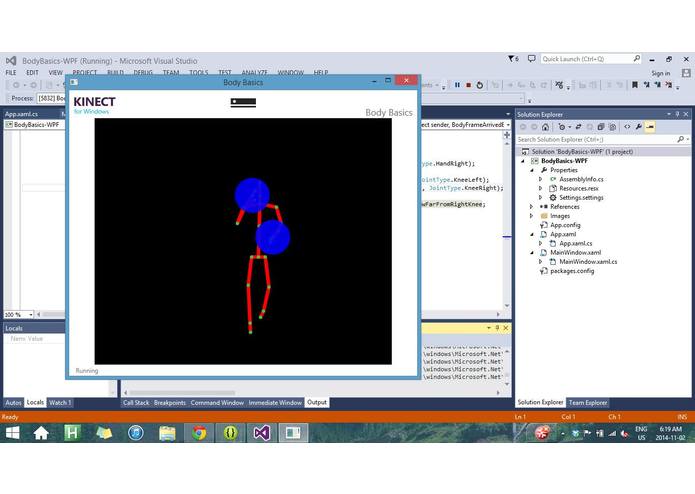The width and height of the screenshot is (695, 494).
Task: Expand the References node
Action: [531, 206]
